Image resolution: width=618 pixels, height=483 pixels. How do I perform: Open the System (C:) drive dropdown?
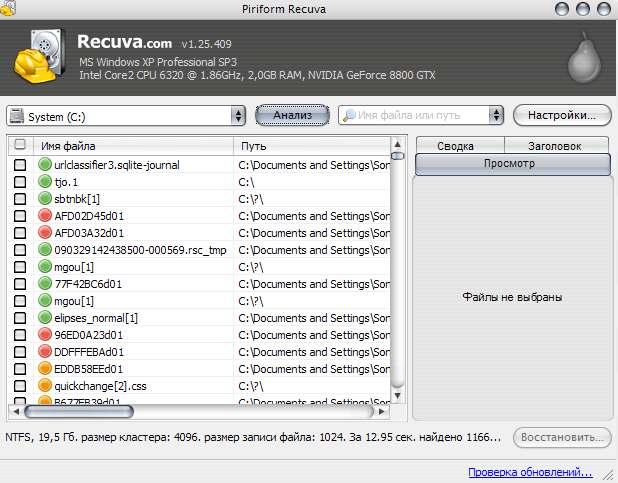tap(237, 116)
